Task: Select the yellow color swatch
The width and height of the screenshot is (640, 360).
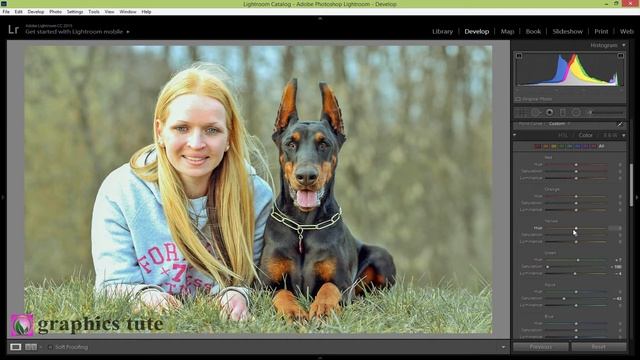Action: click(x=553, y=146)
